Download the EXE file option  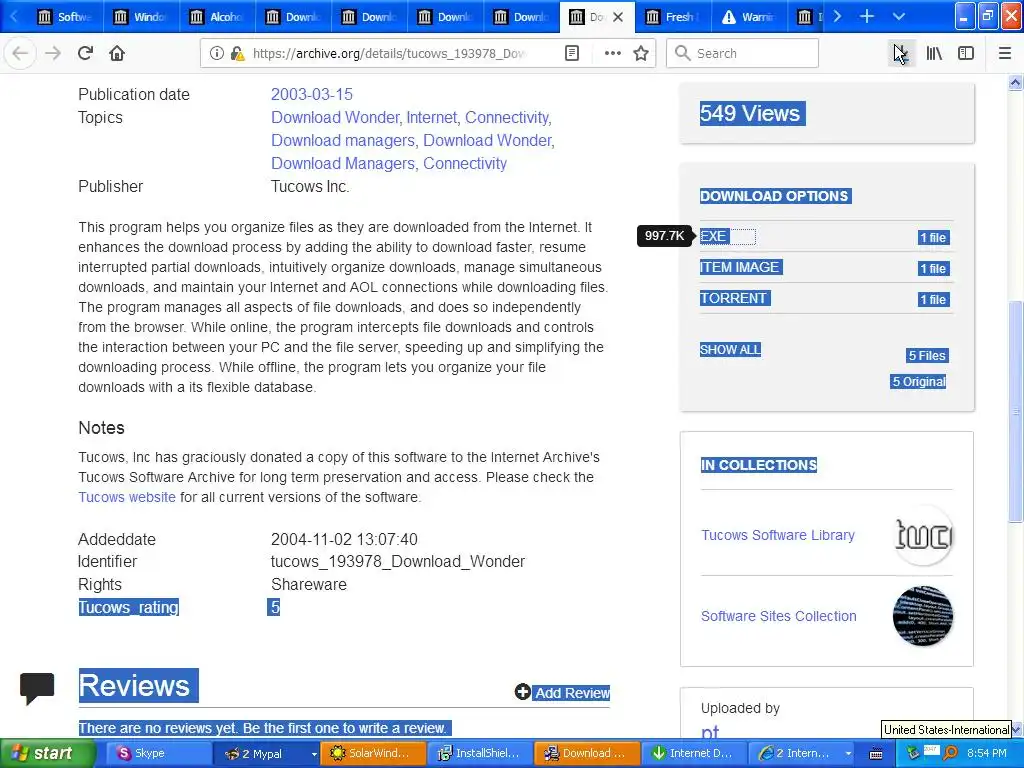713,236
